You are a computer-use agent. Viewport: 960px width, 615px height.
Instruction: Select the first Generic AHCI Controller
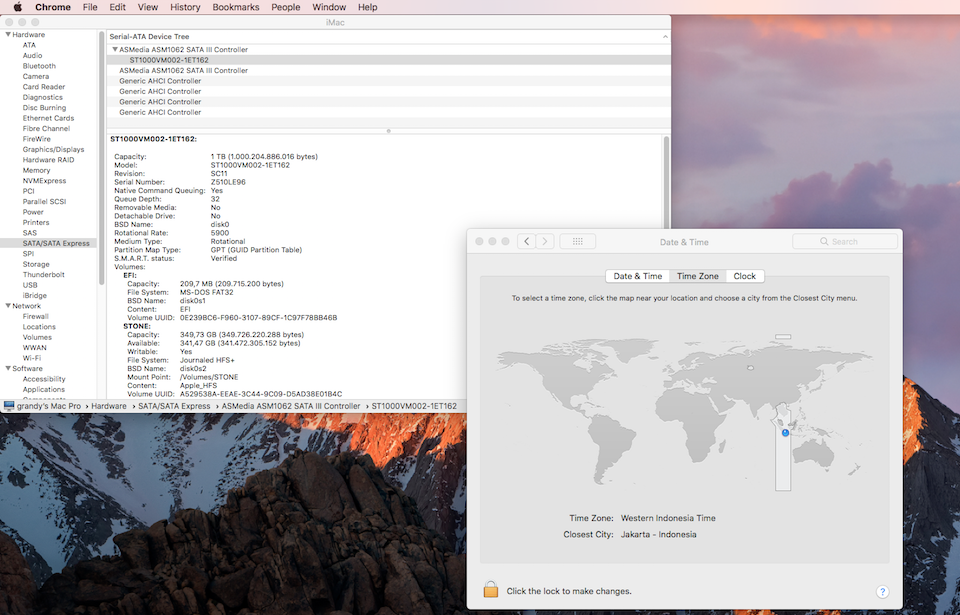[160, 81]
